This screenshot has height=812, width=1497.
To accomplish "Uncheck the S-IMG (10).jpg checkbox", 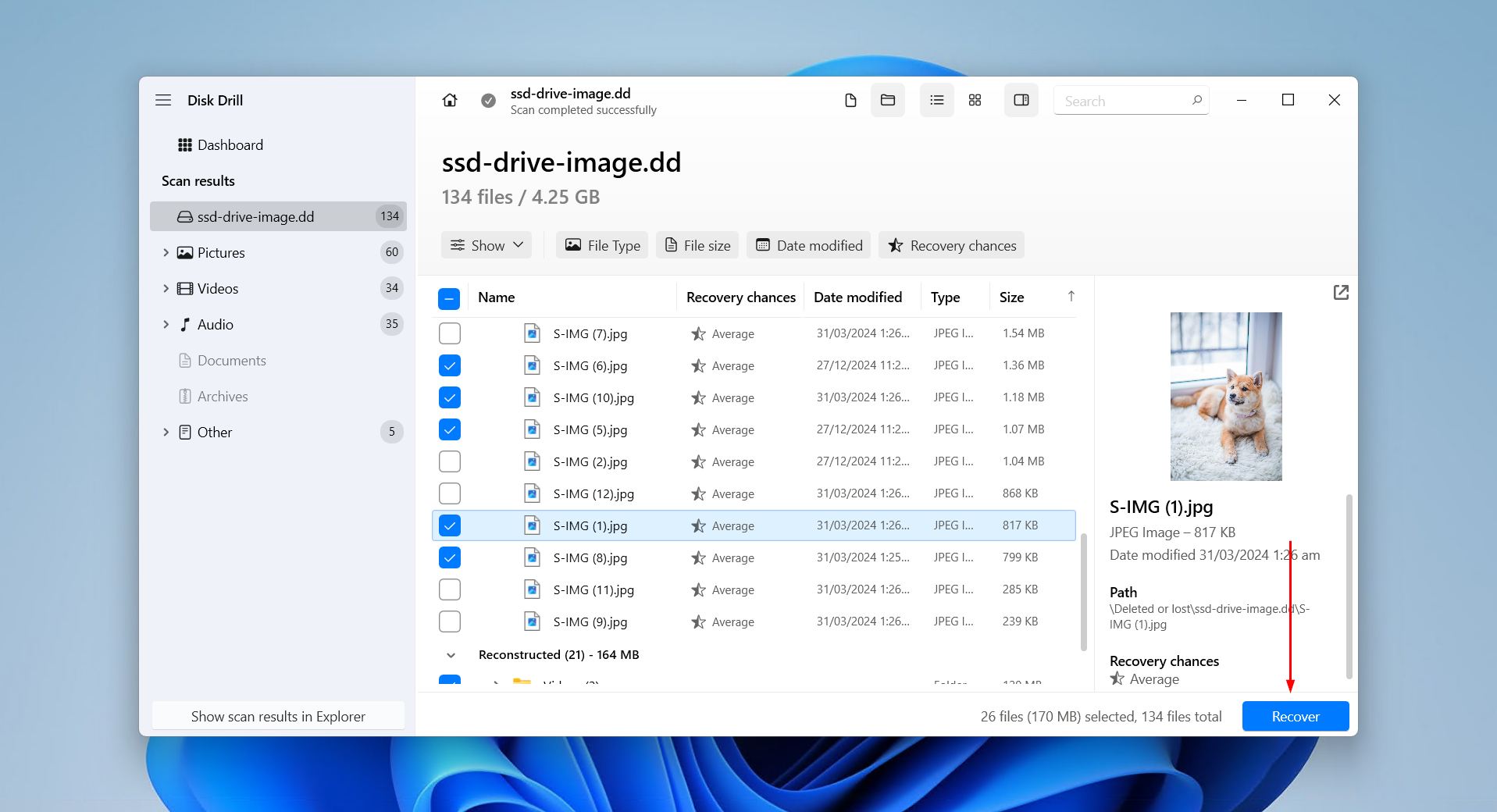I will coord(450,397).
